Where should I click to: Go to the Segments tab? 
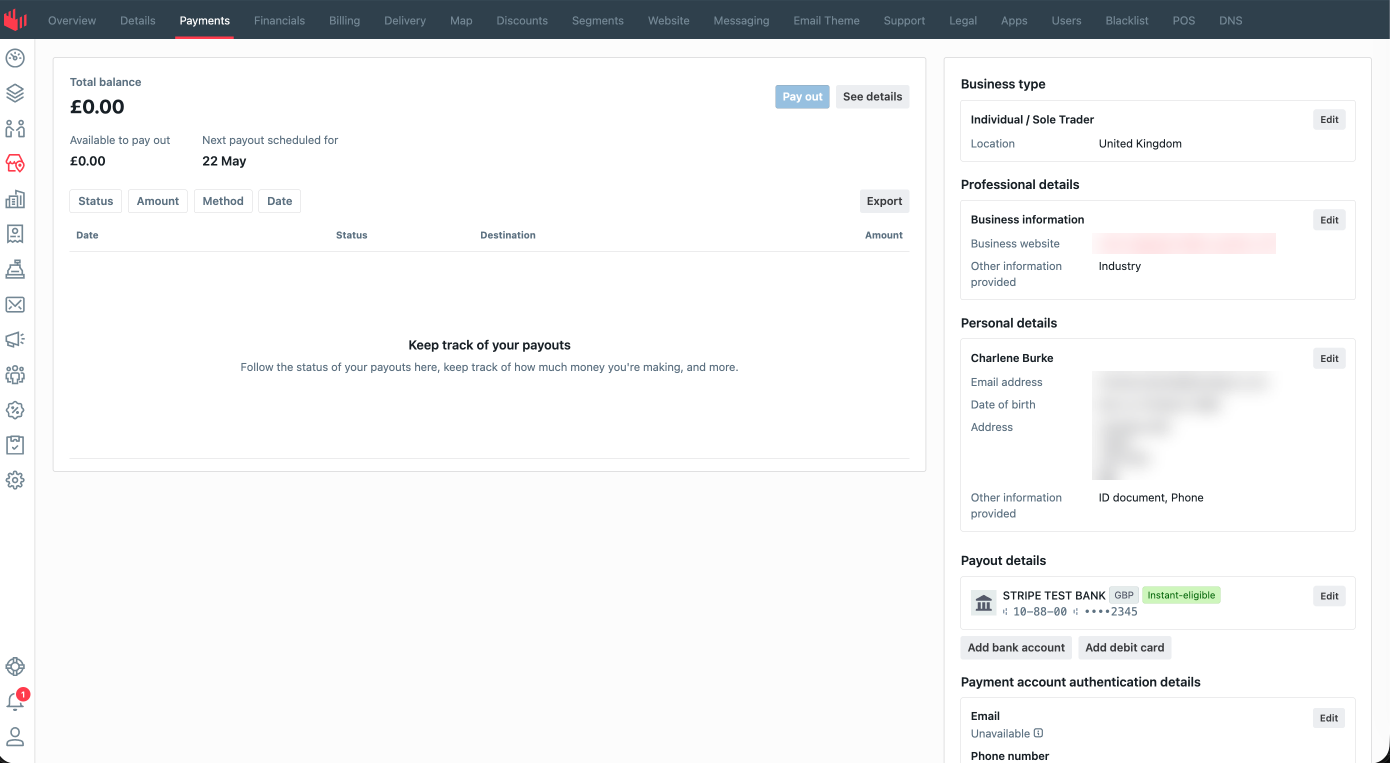[x=598, y=20]
